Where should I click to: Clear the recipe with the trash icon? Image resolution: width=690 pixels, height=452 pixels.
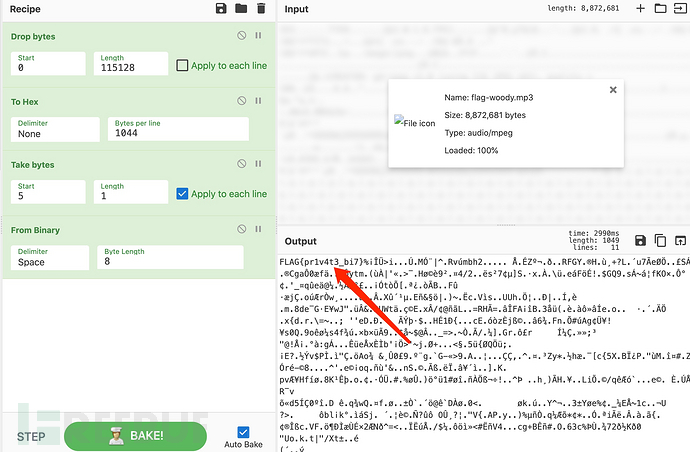(x=261, y=9)
